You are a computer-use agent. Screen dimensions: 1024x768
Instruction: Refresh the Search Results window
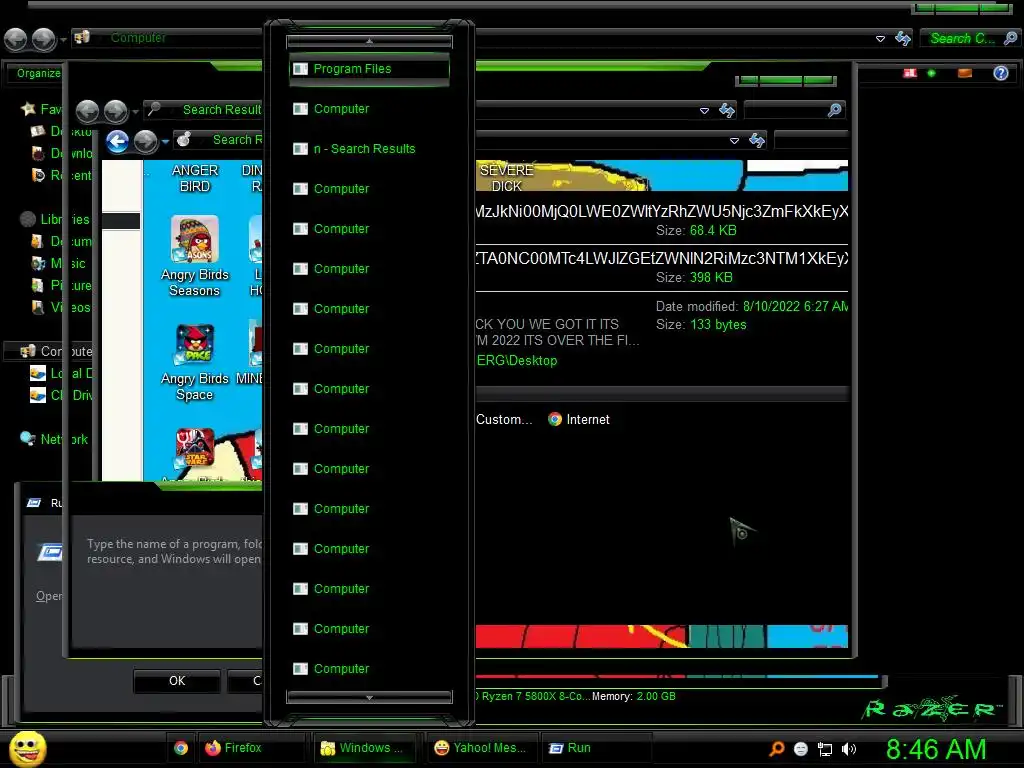pos(727,110)
